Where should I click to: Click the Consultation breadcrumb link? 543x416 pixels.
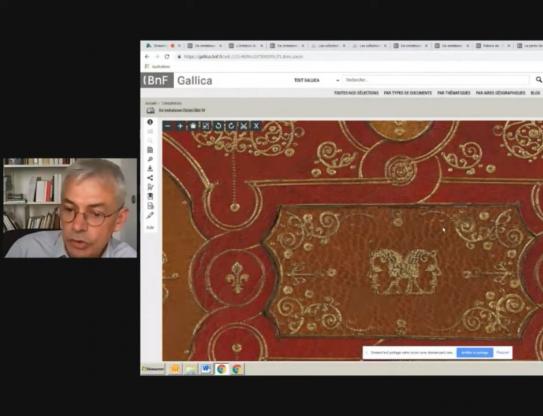[171, 103]
